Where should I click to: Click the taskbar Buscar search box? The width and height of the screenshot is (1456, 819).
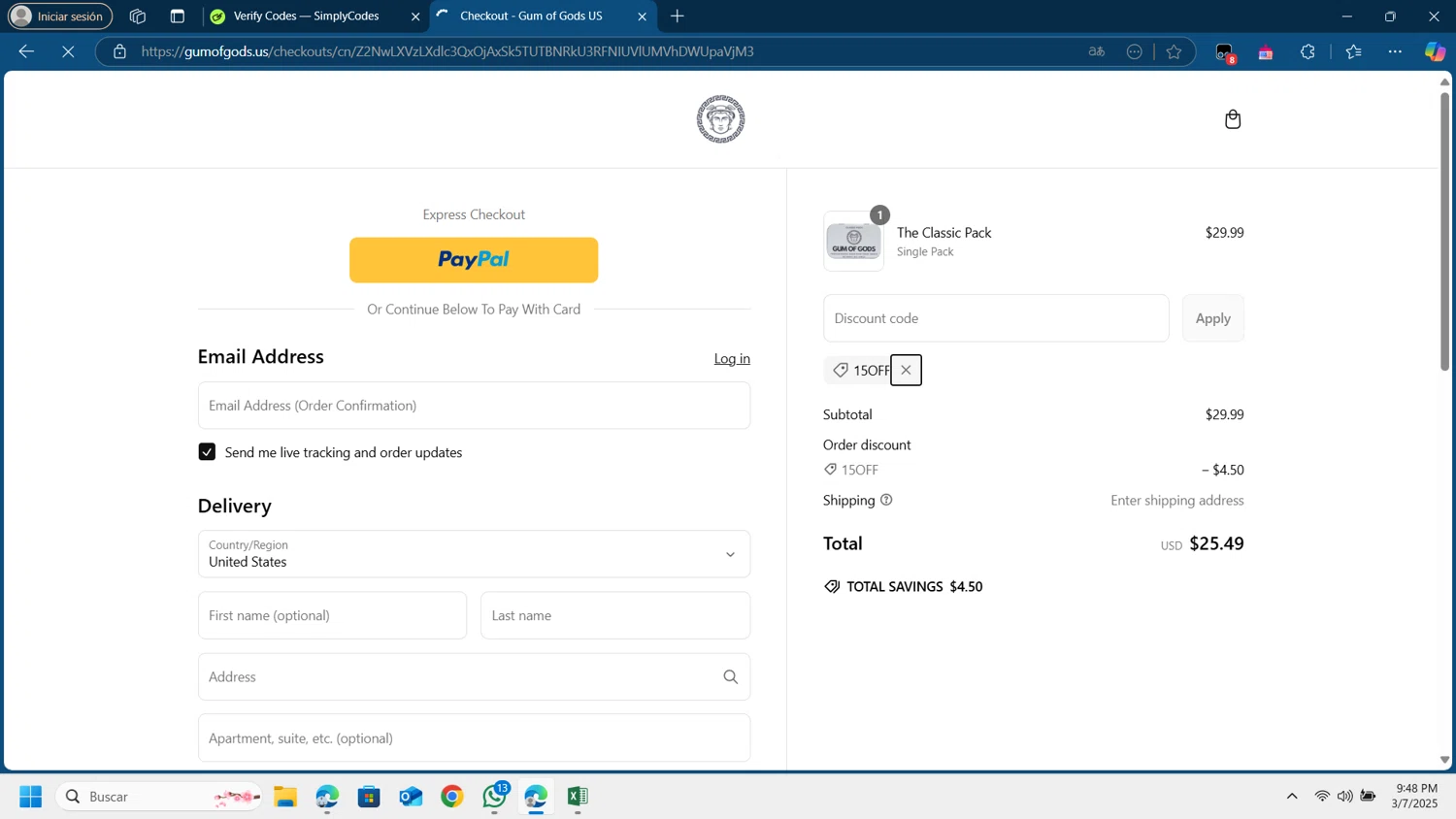point(159,797)
